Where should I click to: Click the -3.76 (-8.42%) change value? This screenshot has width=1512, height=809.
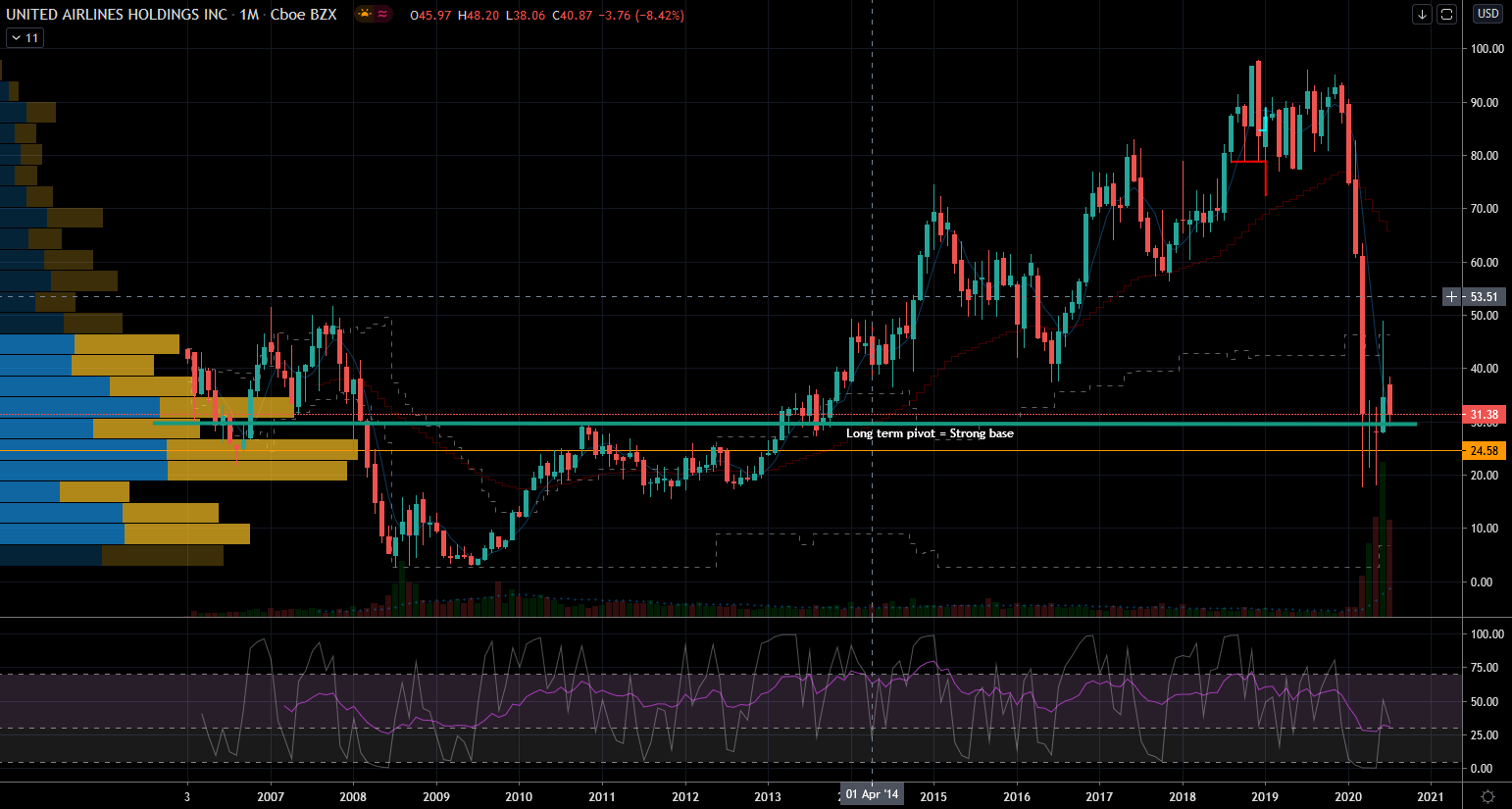pyautogui.click(x=642, y=16)
